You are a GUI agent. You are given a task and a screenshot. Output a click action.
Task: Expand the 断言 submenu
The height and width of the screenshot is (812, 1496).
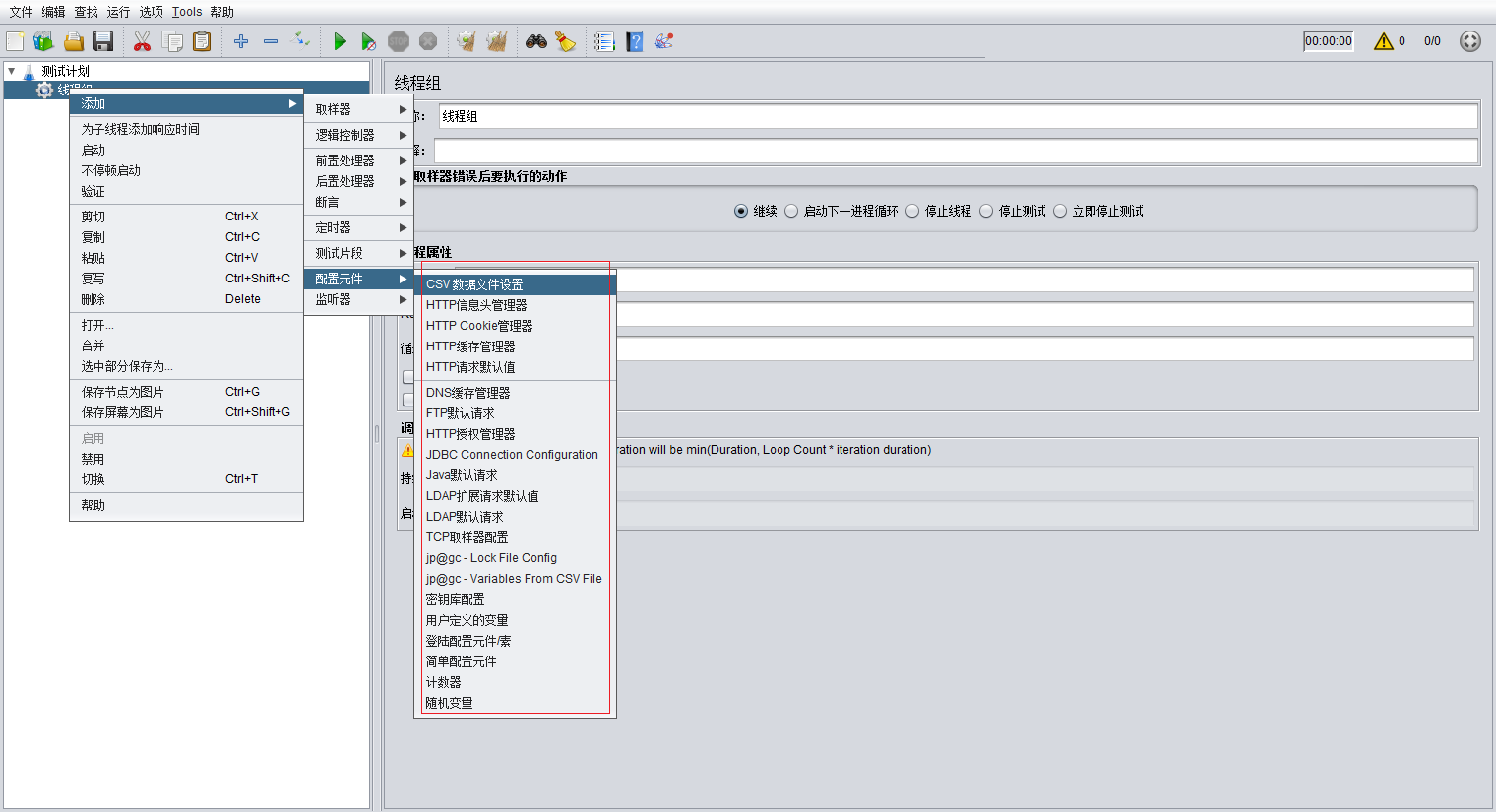click(x=358, y=202)
